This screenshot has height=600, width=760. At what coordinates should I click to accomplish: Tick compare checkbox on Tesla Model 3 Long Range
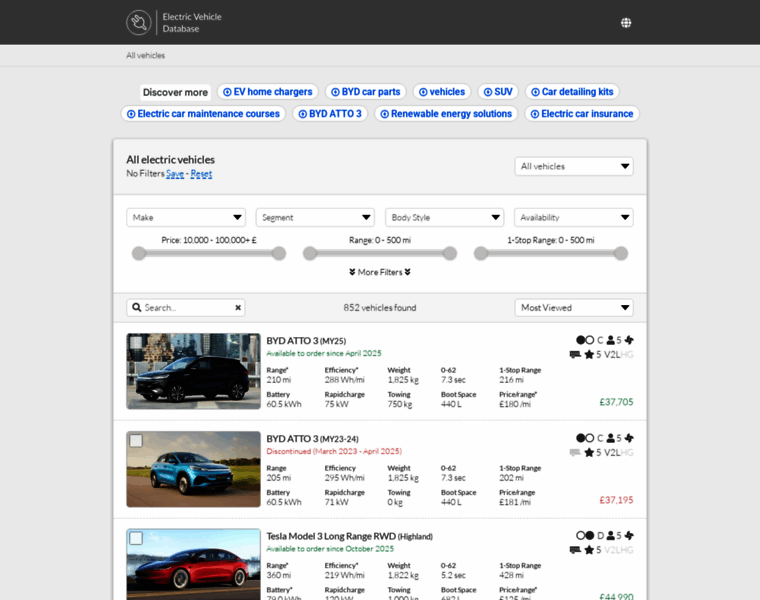(136, 538)
